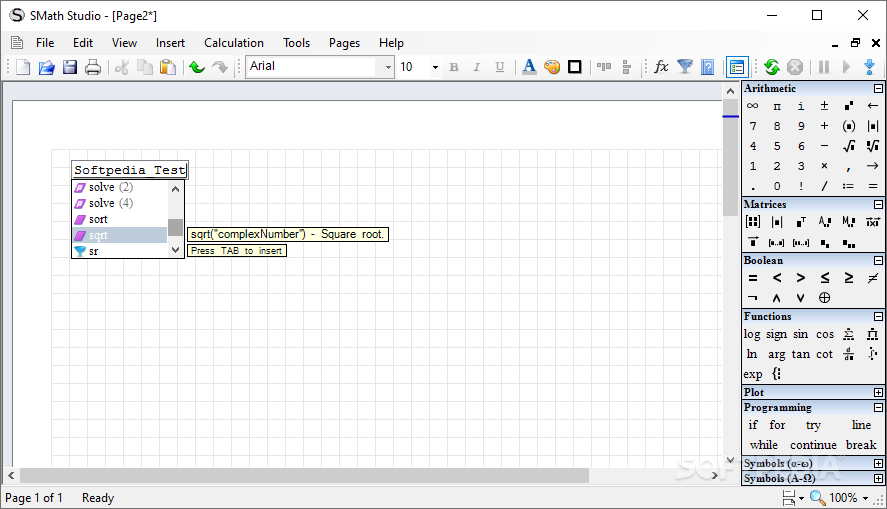Collapse the Matrices panel
887x509 pixels.
[x=878, y=205]
